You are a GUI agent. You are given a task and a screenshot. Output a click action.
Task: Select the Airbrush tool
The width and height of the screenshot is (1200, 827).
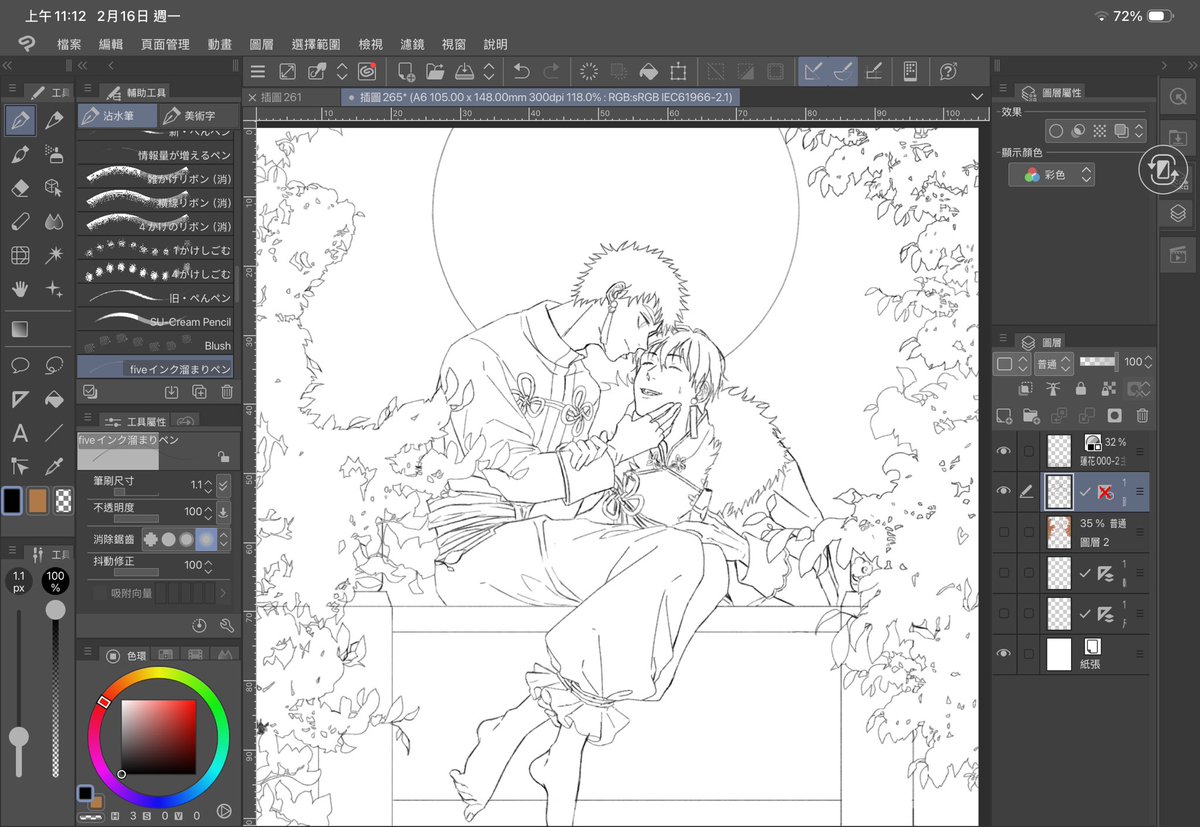point(54,155)
